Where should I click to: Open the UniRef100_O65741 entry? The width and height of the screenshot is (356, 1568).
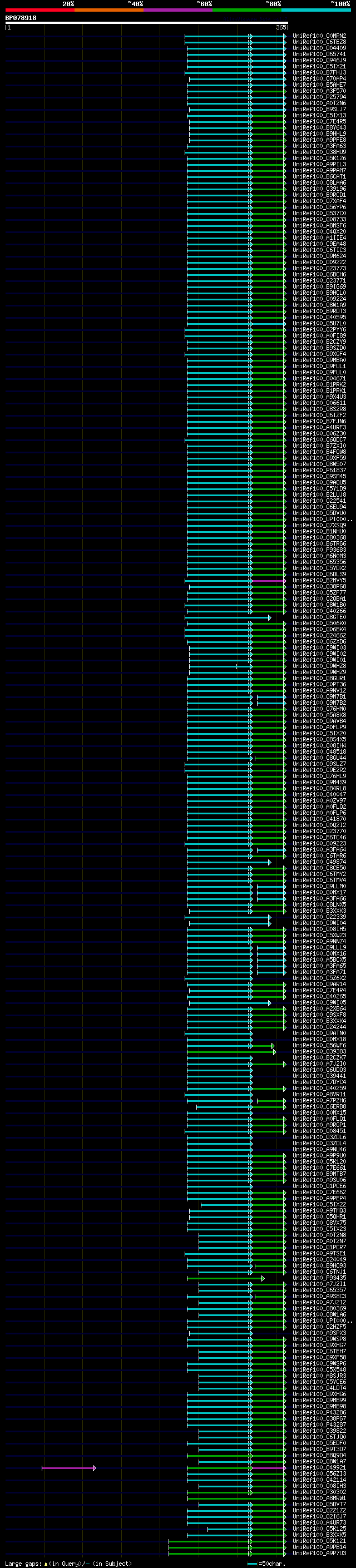(x=319, y=54)
